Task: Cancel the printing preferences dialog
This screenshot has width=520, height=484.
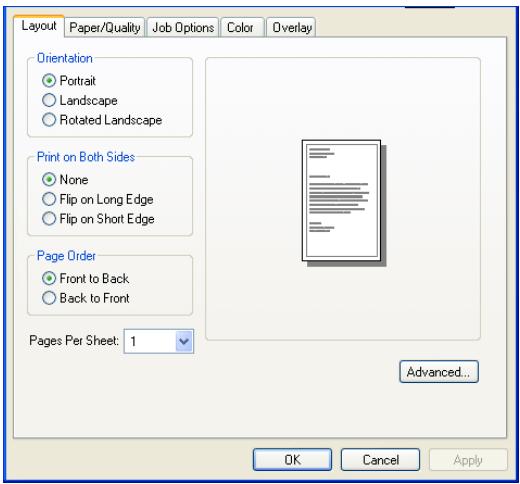Action: click(380, 460)
